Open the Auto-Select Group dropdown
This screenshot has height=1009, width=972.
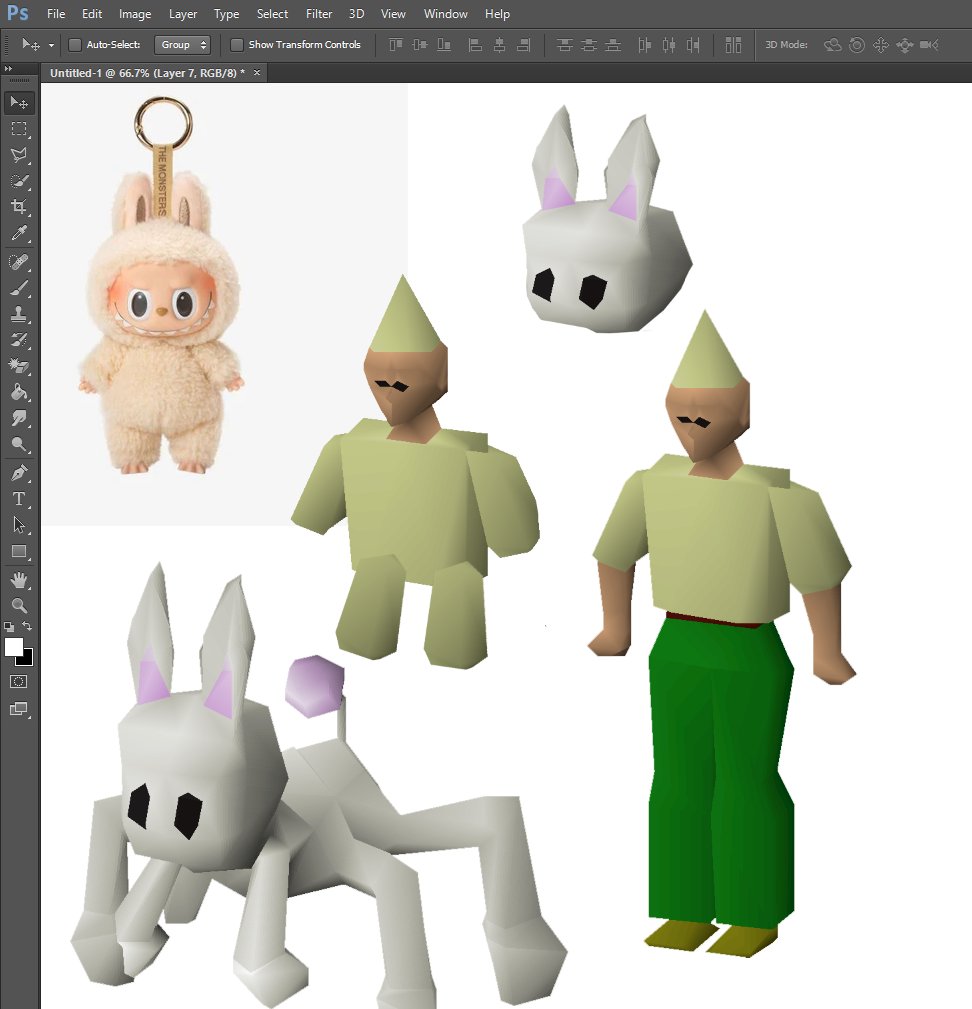(x=183, y=45)
